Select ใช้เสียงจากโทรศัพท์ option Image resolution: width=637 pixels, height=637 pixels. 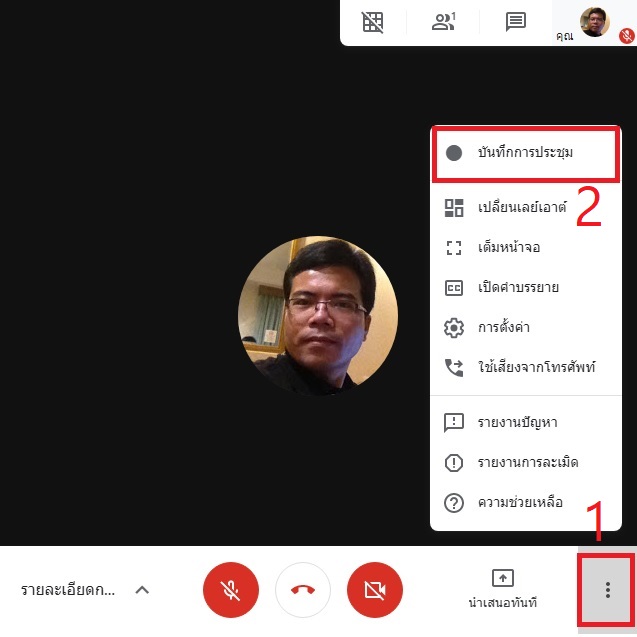point(526,367)
